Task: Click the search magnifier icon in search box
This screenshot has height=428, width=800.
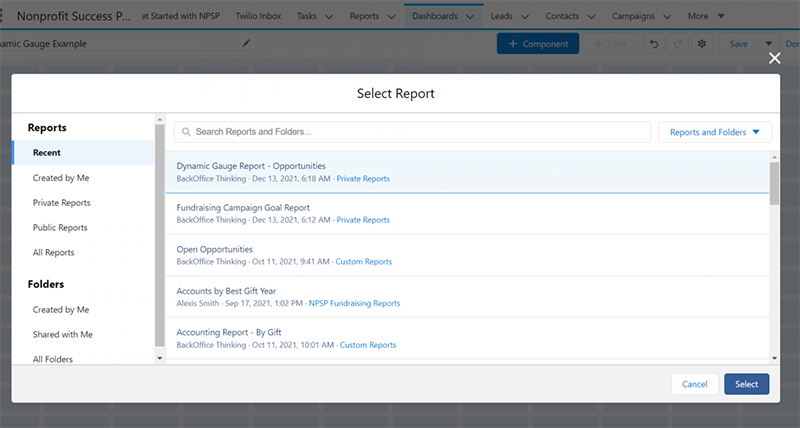Action: [185, 132]
